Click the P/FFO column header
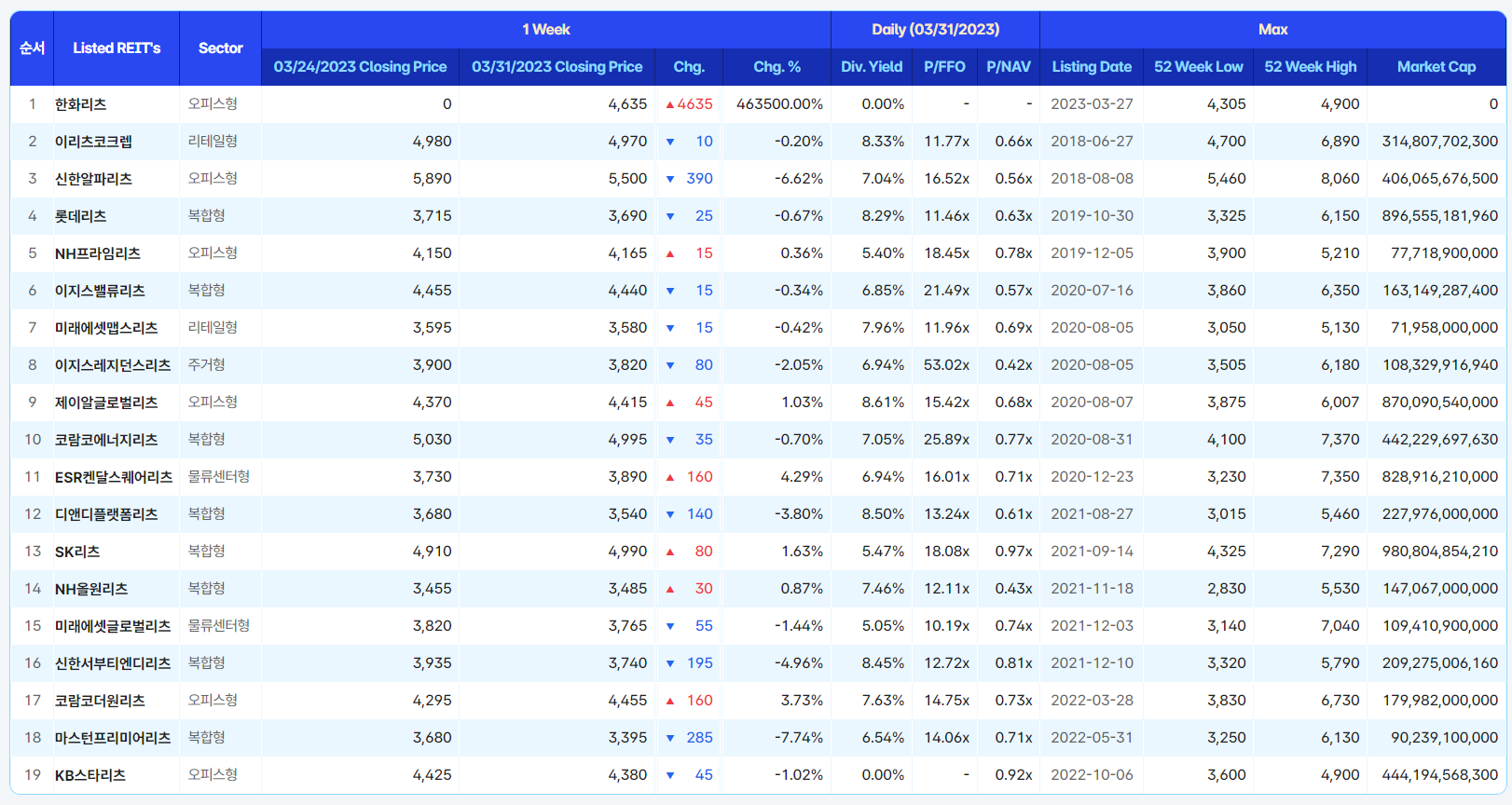Viewport: 1512px width, 805px height. pos(944,67)
